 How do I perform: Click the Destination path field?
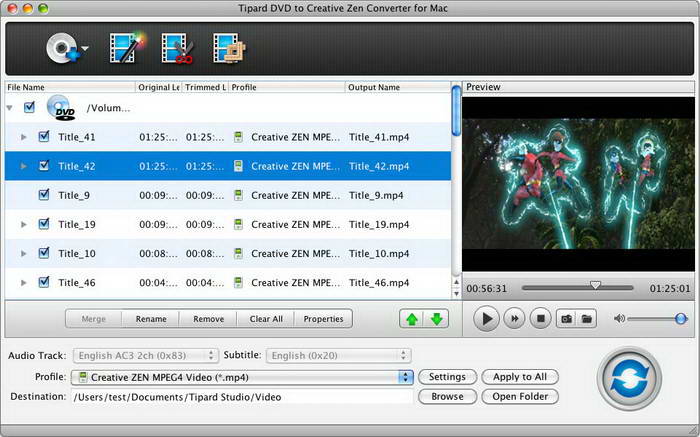coord(242,397)
